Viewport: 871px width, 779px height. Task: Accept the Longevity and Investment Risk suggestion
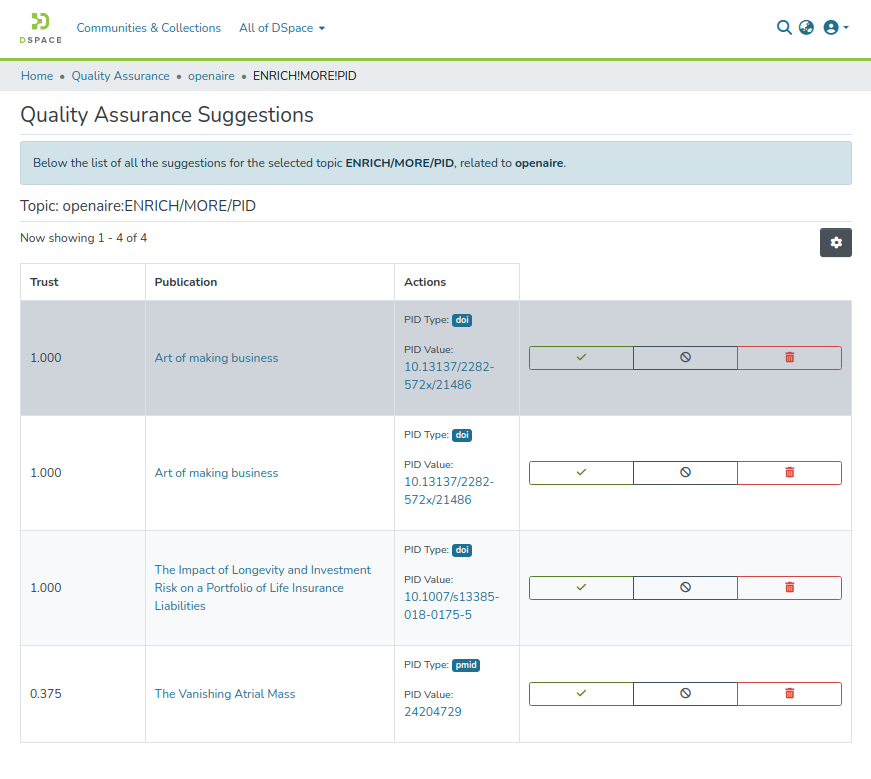coord(581,588)
